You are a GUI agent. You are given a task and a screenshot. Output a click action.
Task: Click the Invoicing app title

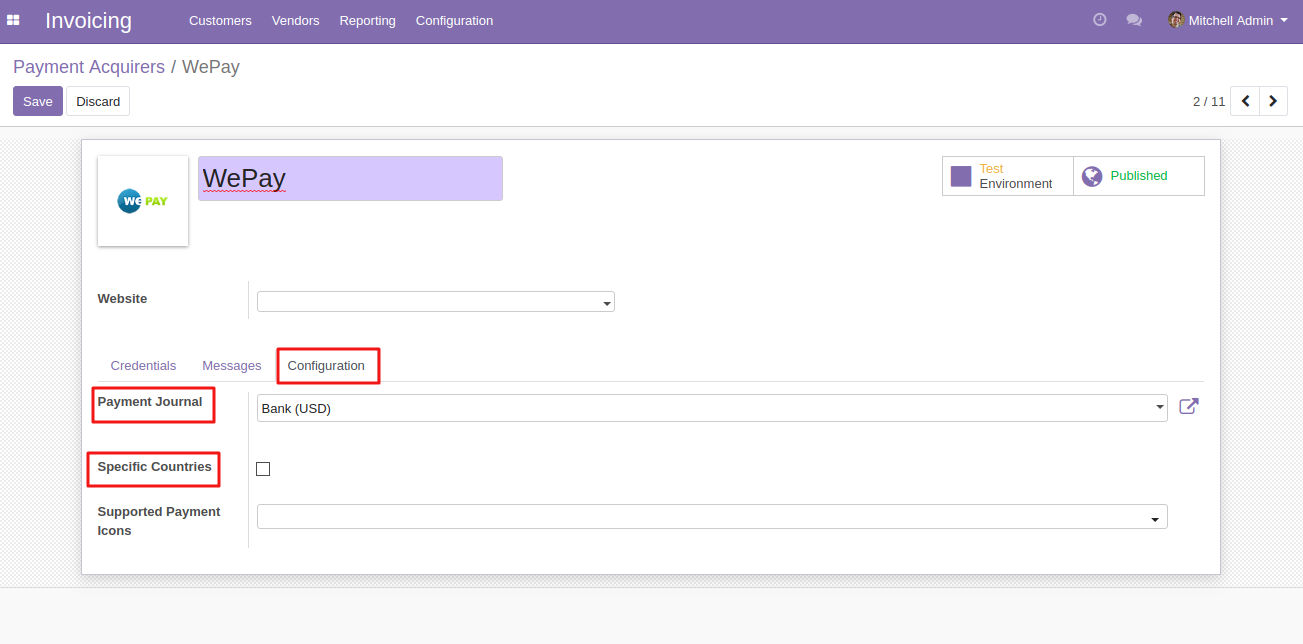[88, 21]
